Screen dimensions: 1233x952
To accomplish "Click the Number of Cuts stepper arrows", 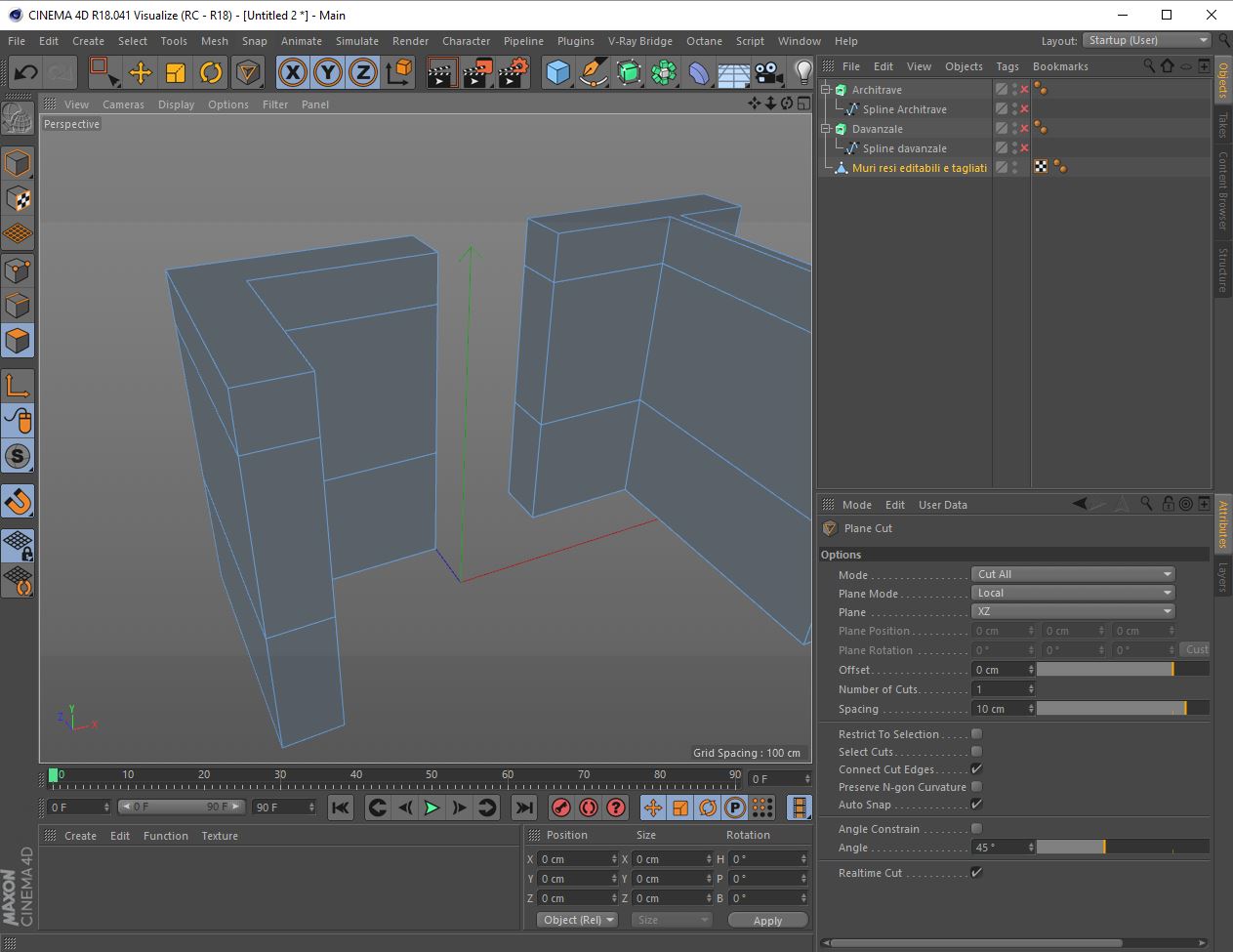I will tap(1031, 689).
